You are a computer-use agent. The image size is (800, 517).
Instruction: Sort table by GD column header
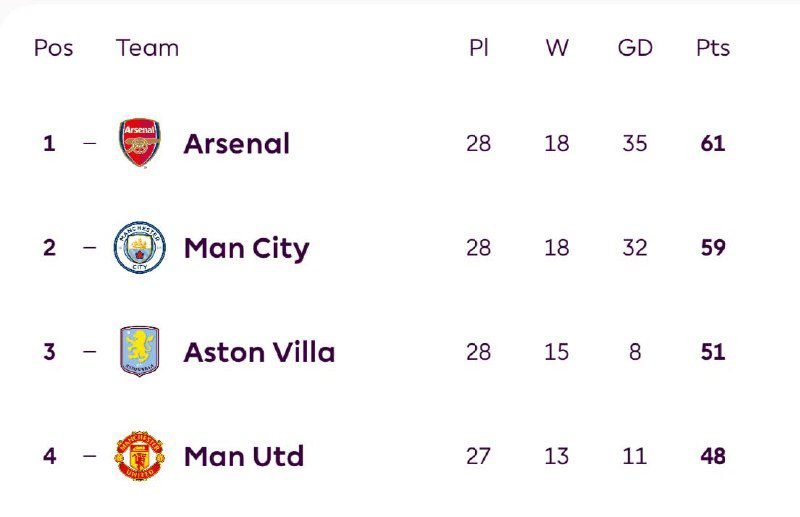click(635, 48)
